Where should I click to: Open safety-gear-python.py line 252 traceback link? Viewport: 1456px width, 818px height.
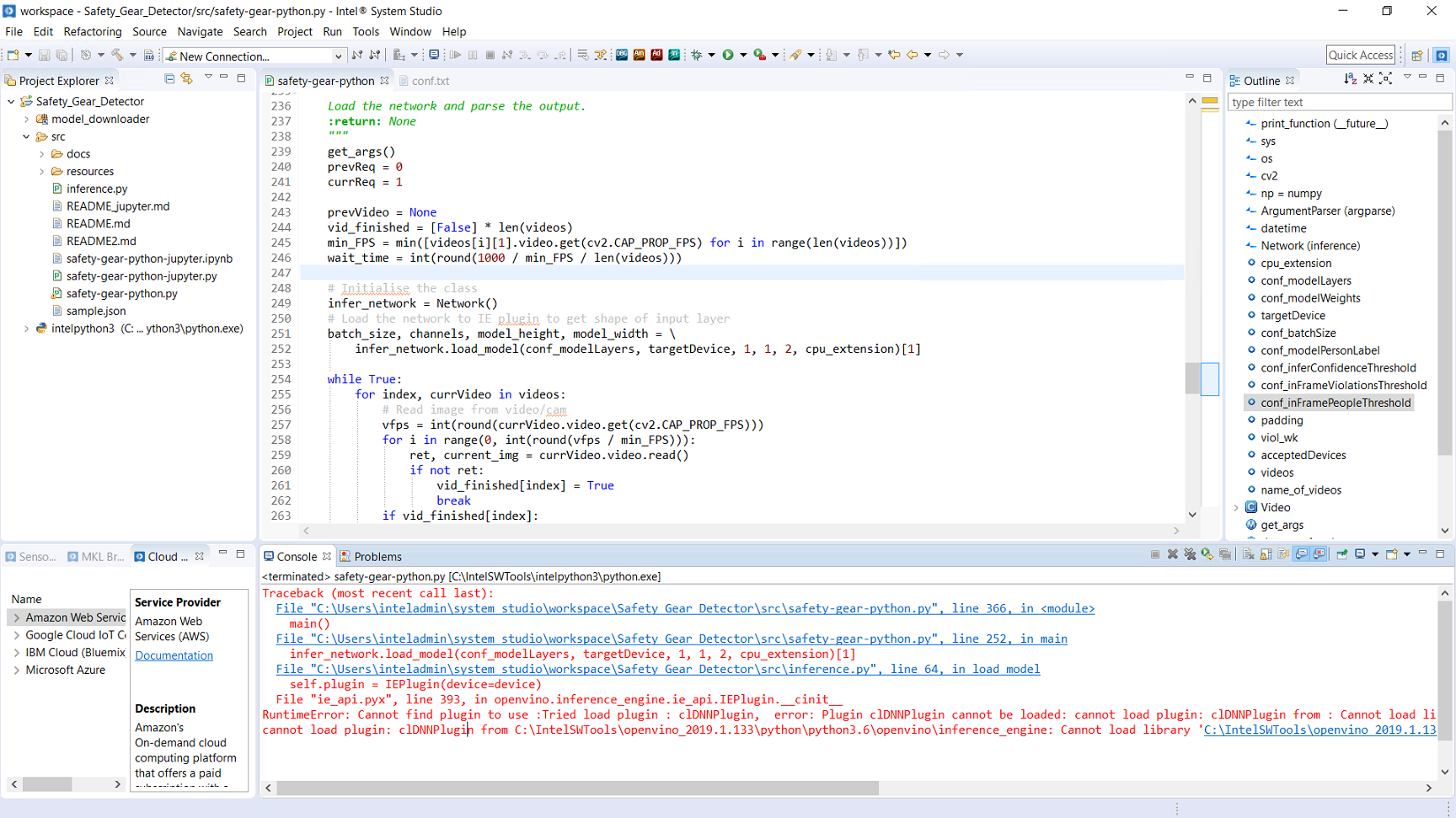coord(672,639)
